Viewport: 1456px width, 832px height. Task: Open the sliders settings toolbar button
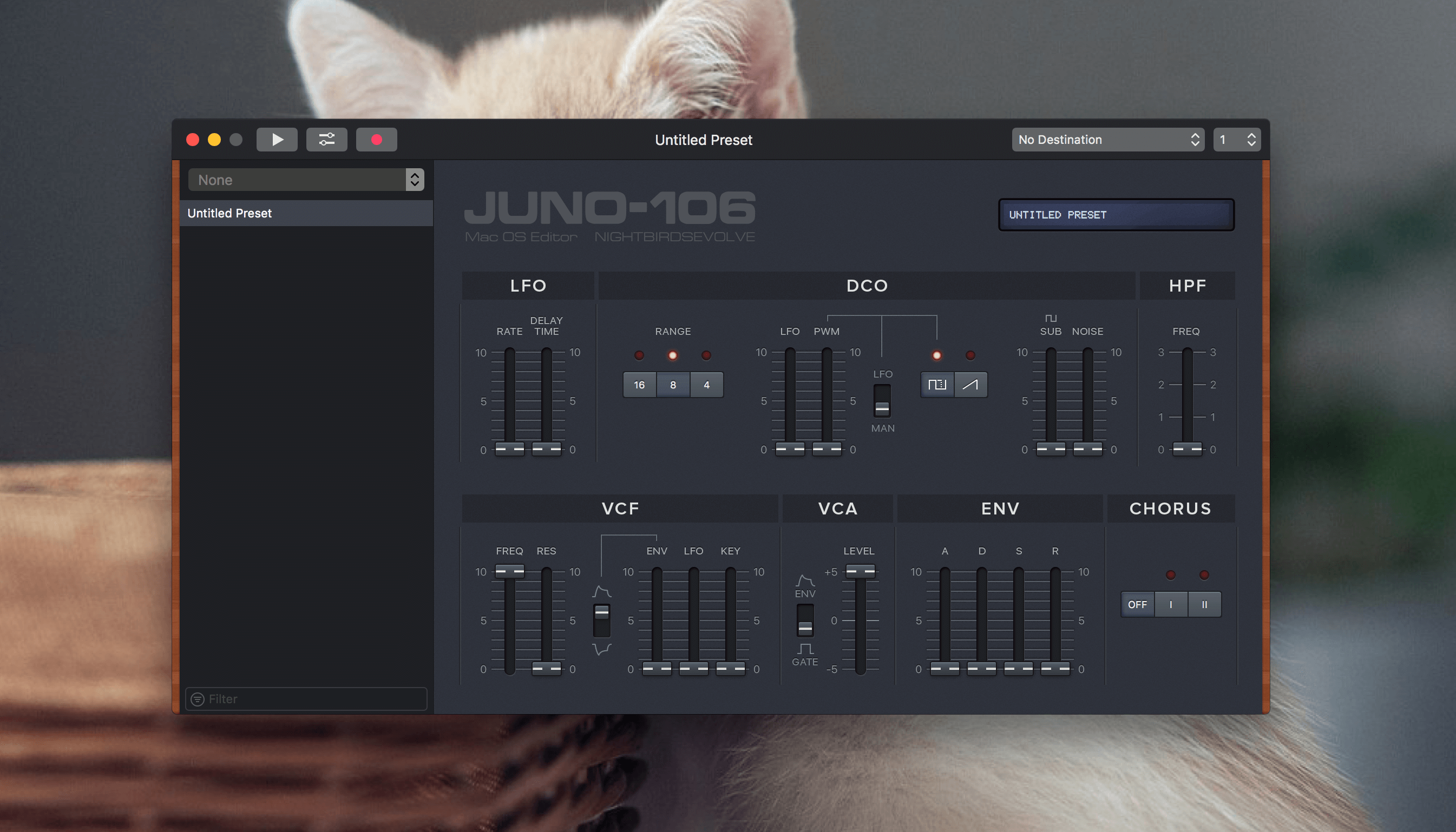pos(326,140)
